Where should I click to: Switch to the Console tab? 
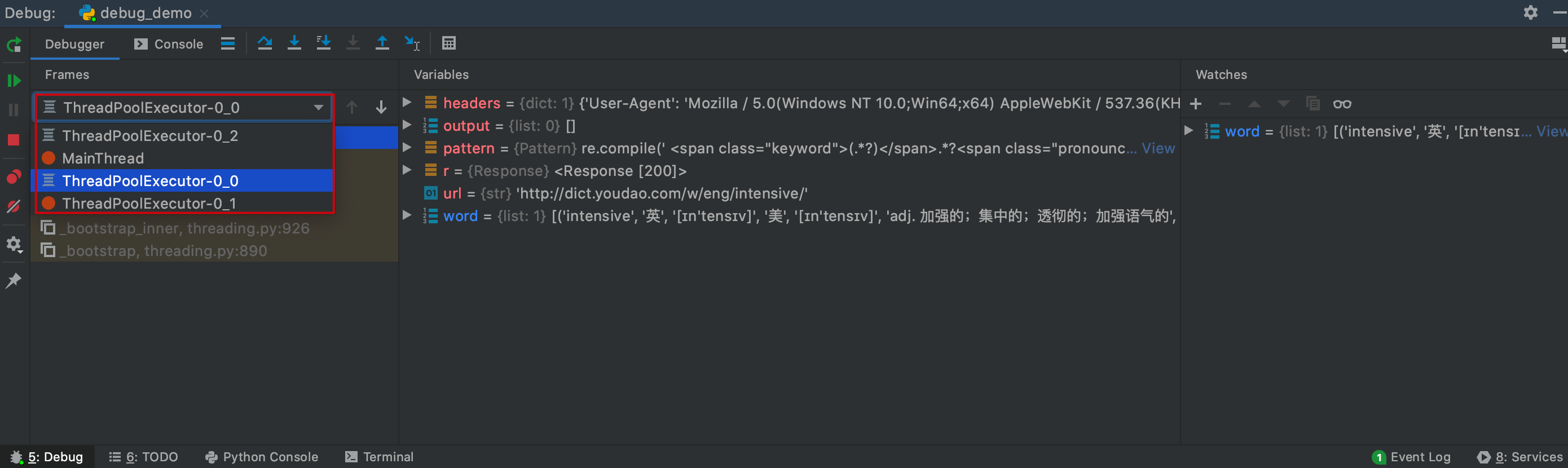(x=169, y=44)
